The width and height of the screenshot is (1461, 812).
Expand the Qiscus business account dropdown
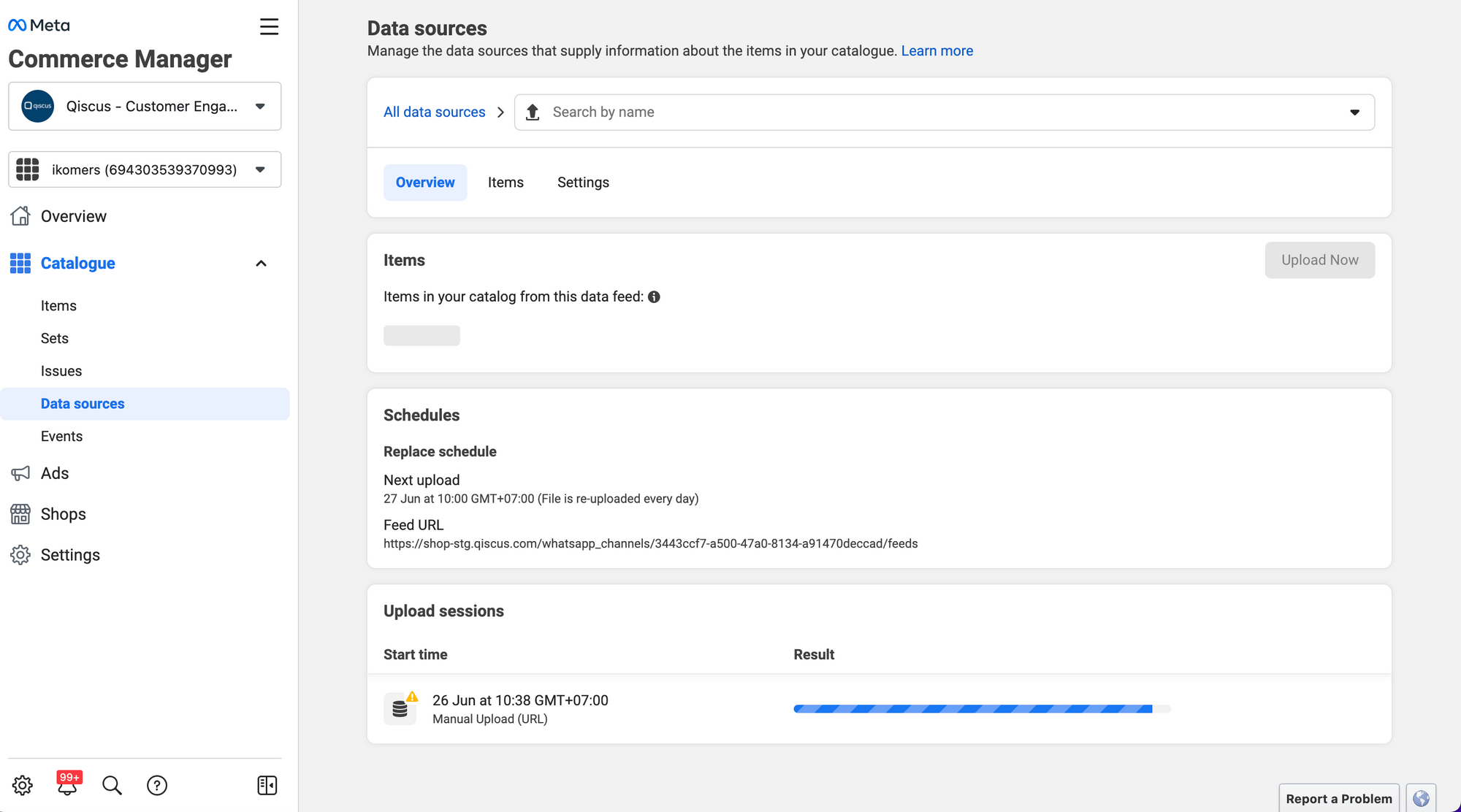[260, 107]
